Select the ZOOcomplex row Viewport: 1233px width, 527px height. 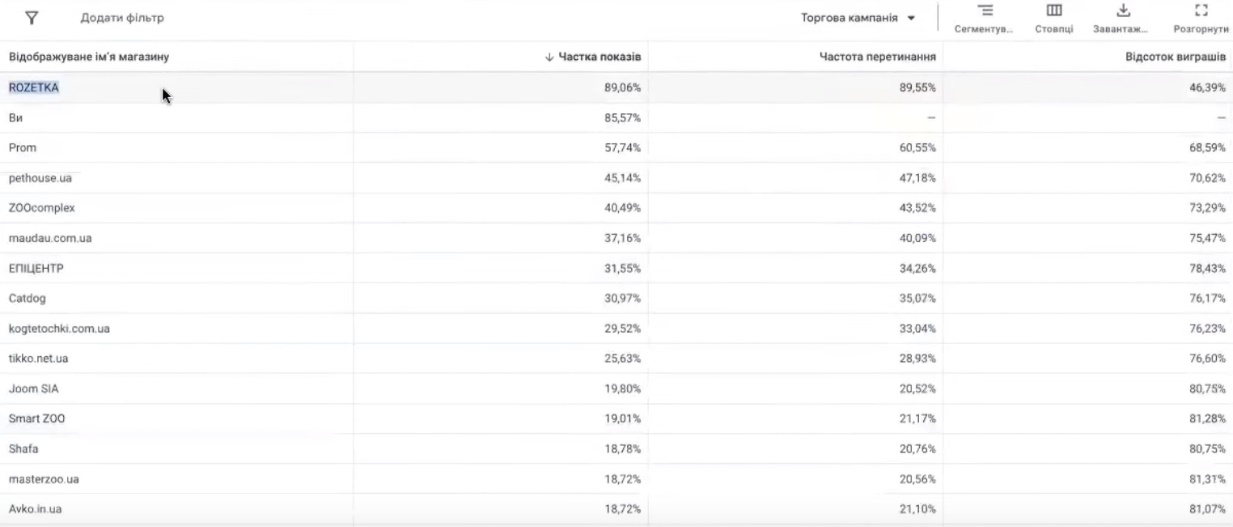42,208
